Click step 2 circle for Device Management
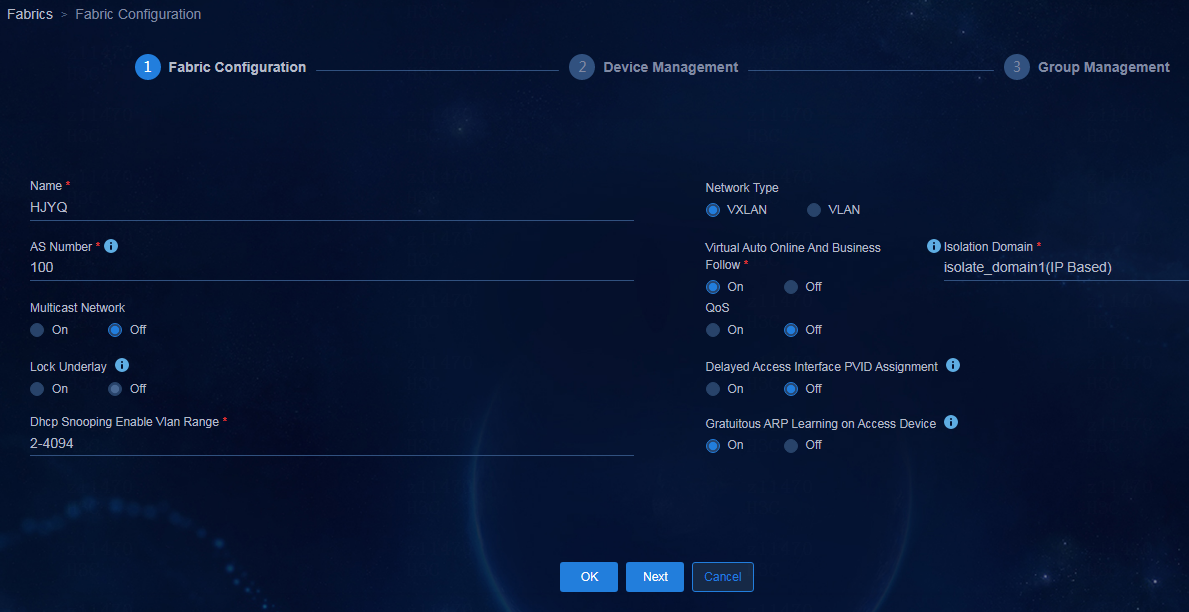 pyautogui.click(x=582, y=67)
